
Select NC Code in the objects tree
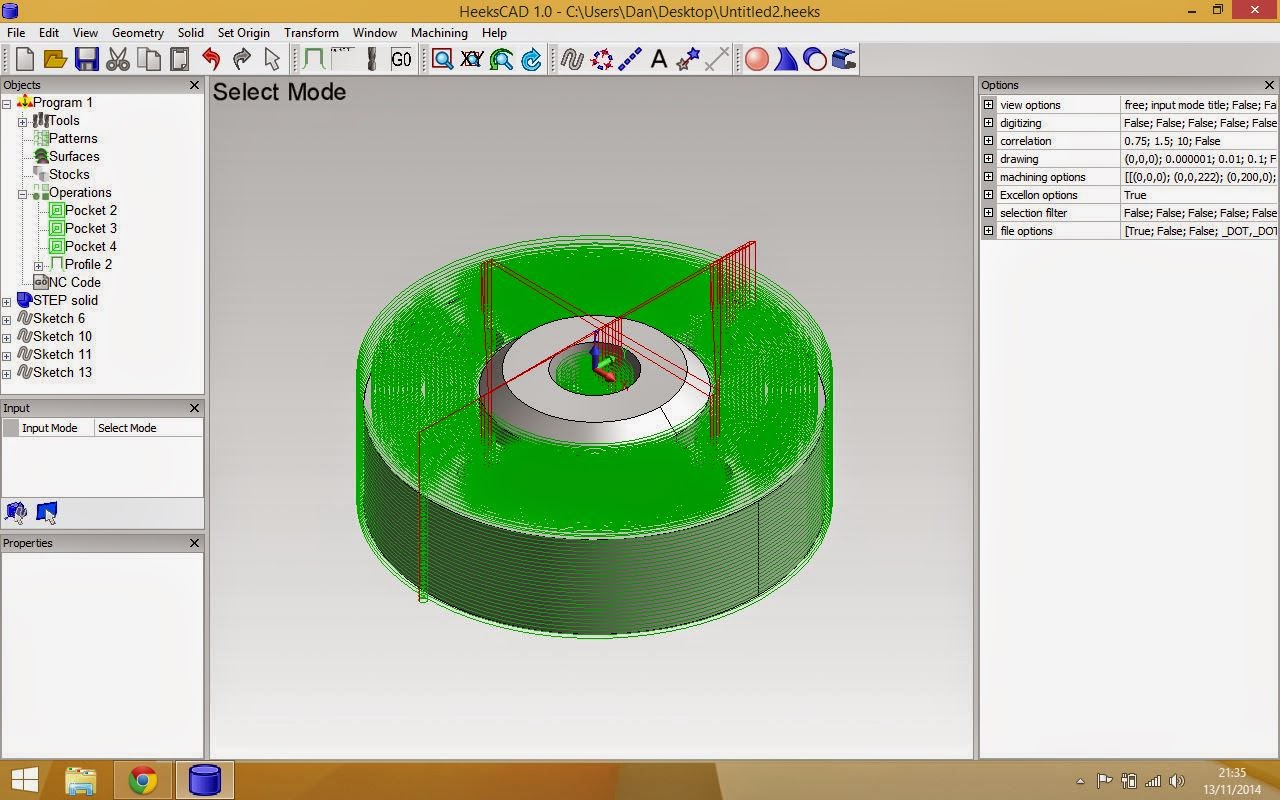point(74,282)
